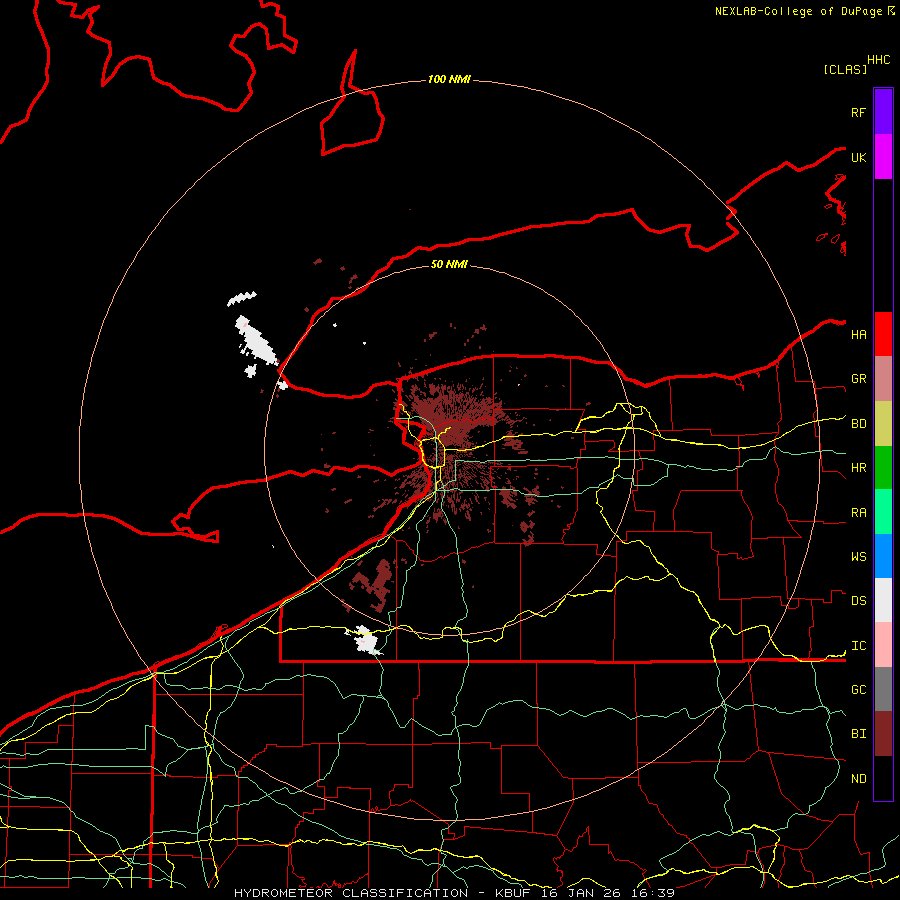
Task: Click the BI legend label
Action: pos(858,734)
